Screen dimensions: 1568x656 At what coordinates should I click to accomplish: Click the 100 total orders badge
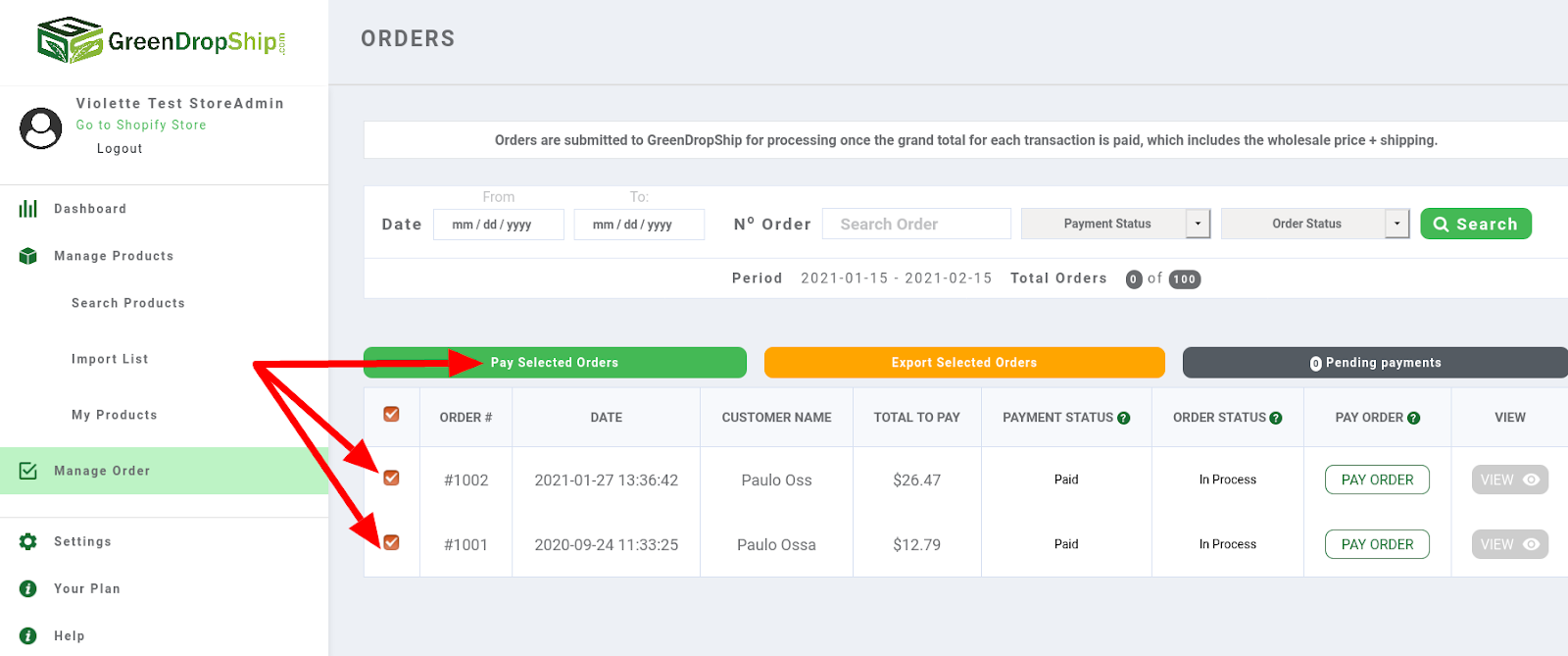(x=1185, y=279)
